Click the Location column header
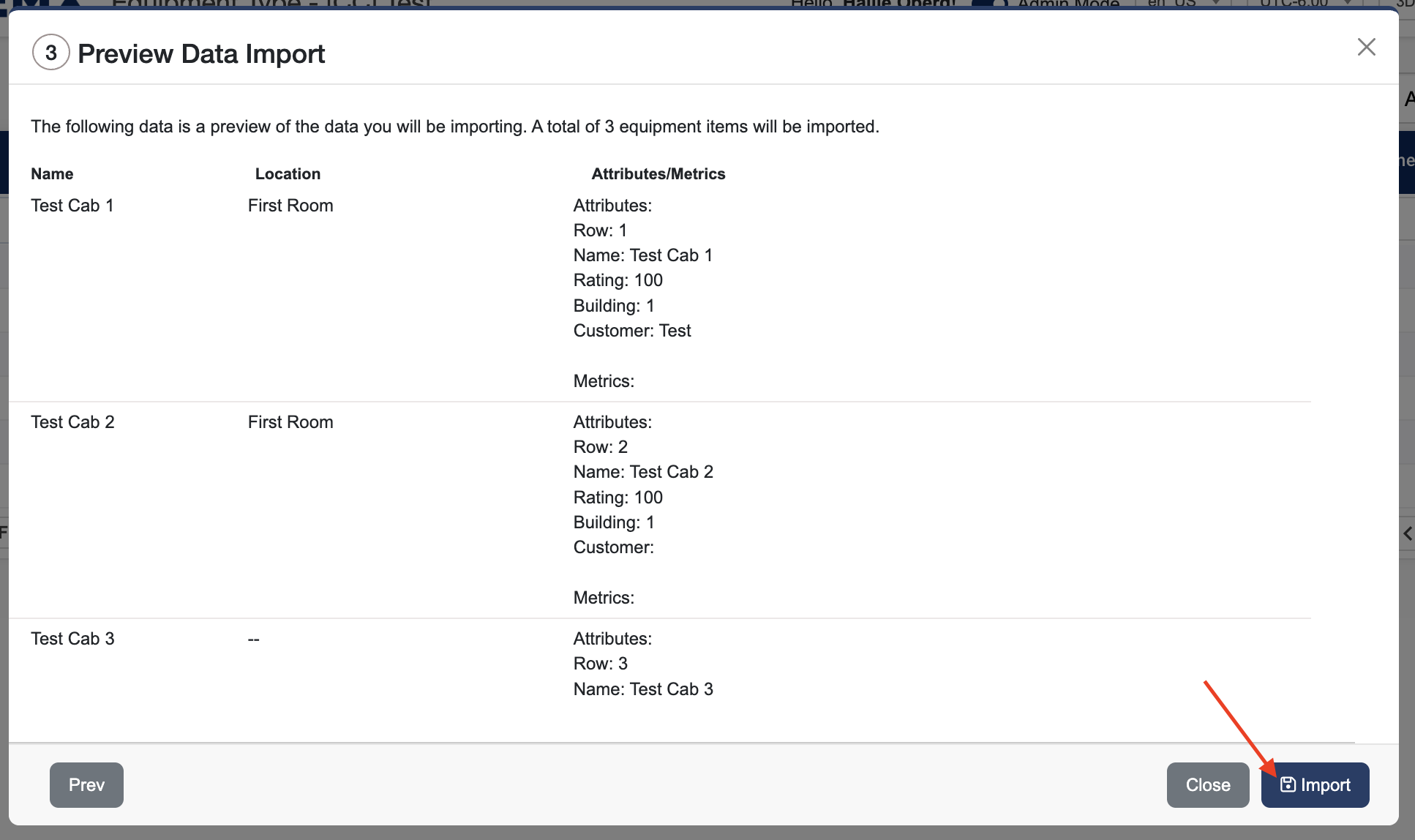 (288, 173)
